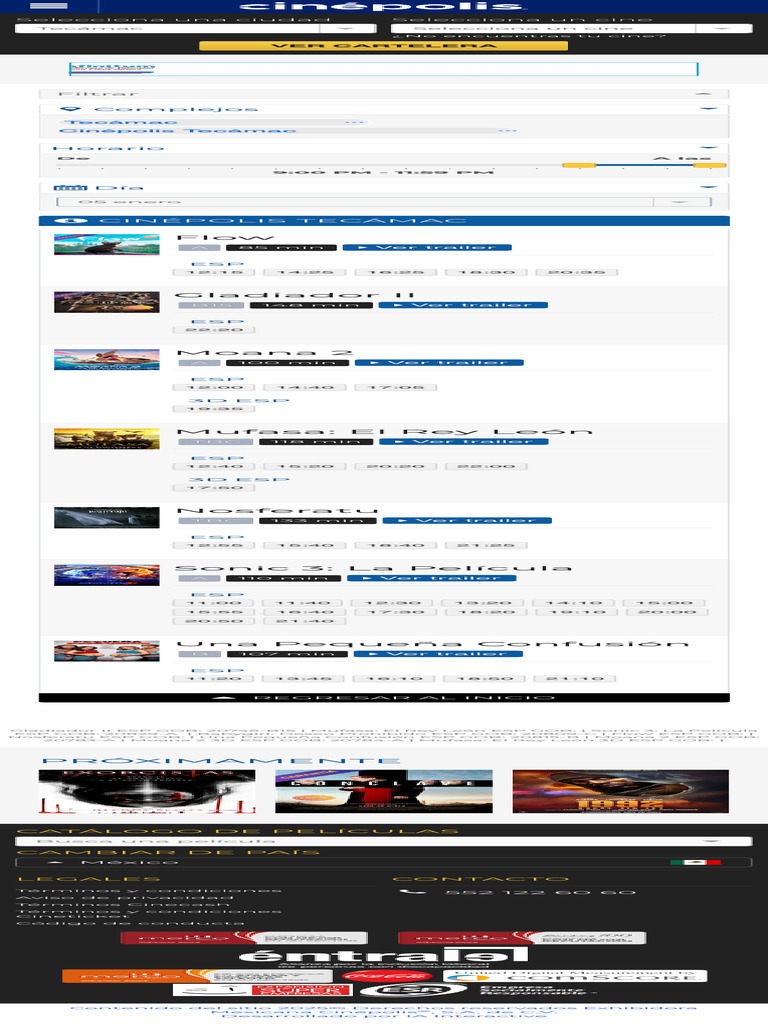Click the phone icon under Contacto
Screen dimensions: 768x1024
click(x=413, y=891)
